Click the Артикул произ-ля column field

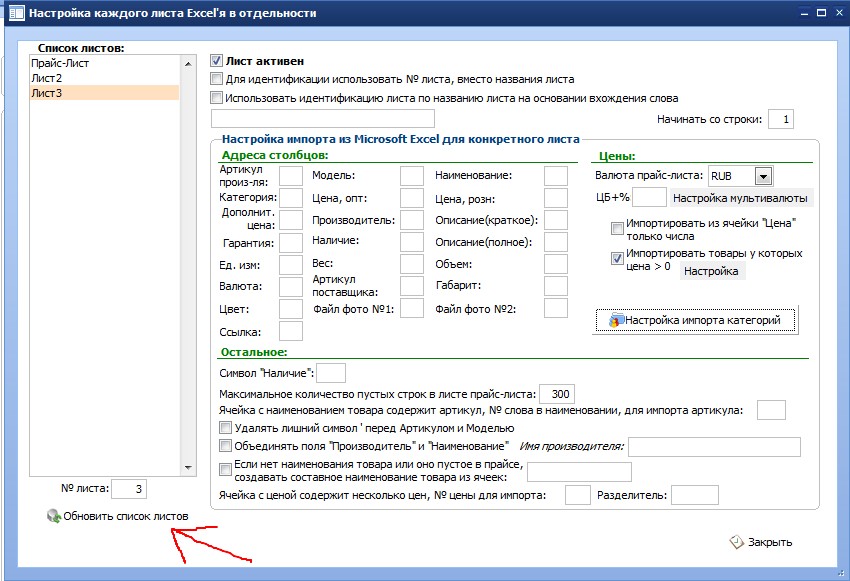tap(291, 176)
